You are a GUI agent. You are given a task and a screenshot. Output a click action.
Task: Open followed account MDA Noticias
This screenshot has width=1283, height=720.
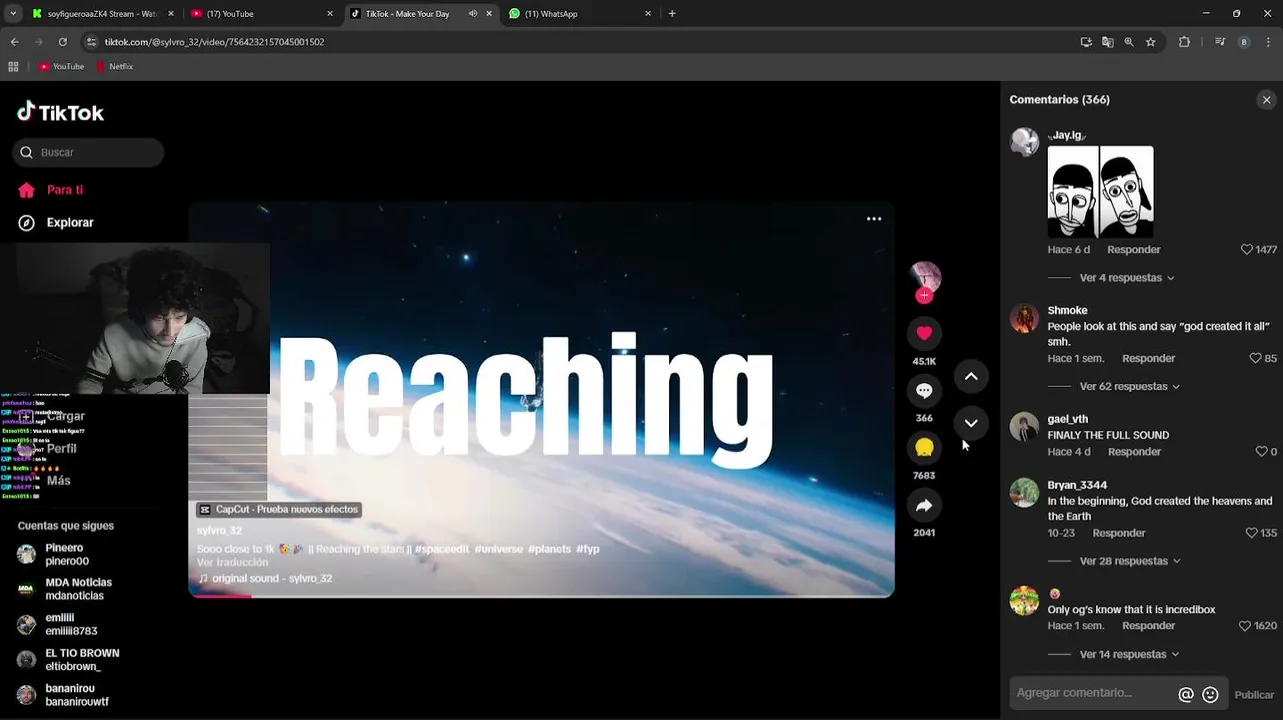tap(65, 589)
